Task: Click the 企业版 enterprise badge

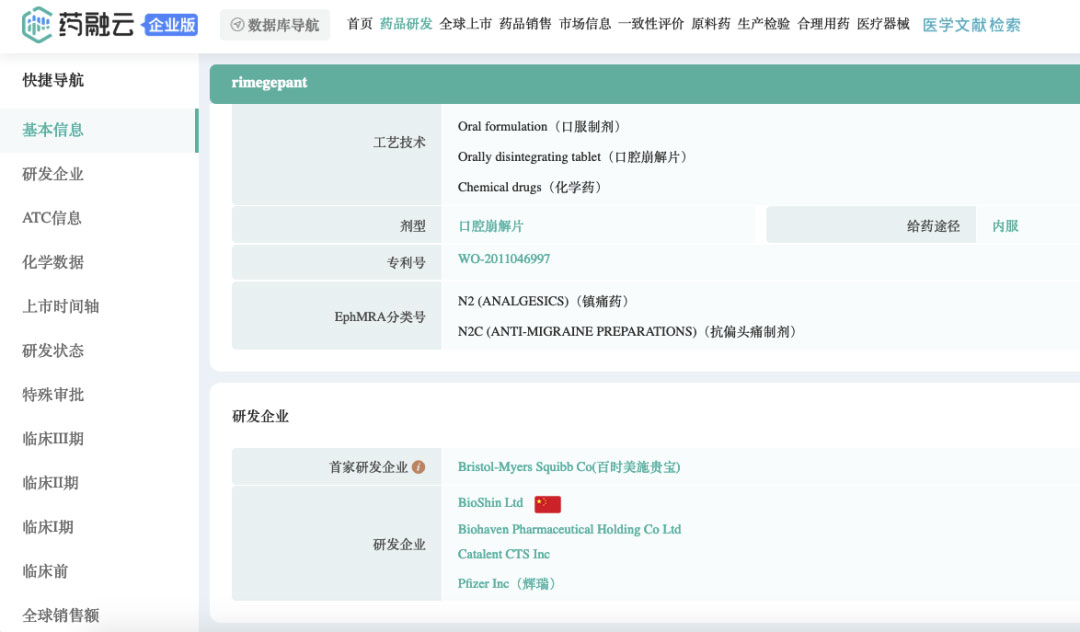Action: click(172, 25)
